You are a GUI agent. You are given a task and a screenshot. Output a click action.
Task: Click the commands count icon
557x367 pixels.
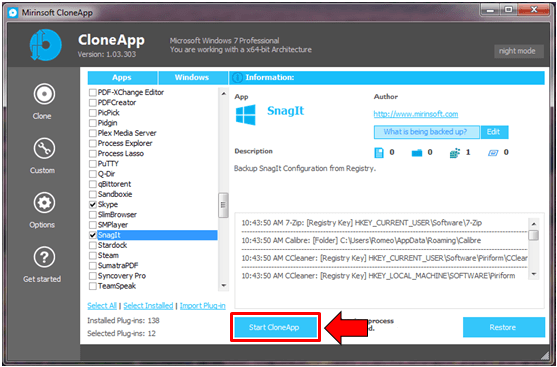(x=493, y=153)
